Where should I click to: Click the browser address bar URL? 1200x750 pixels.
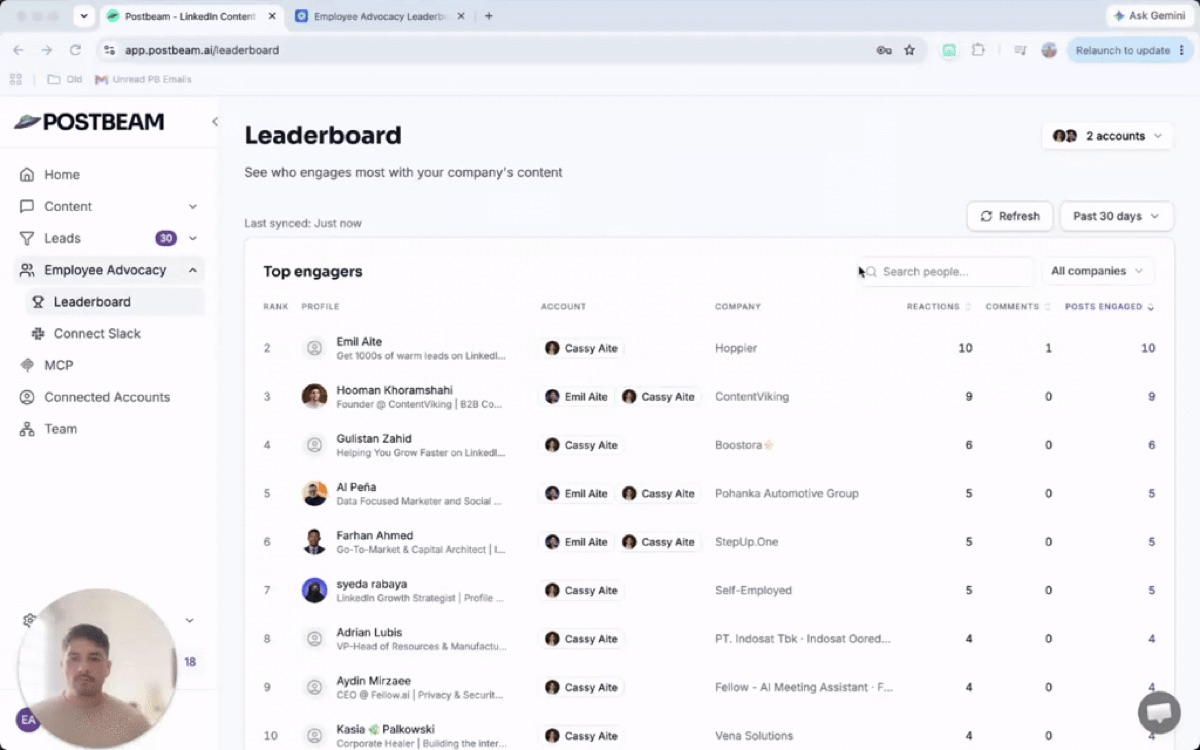coord(202,50)
